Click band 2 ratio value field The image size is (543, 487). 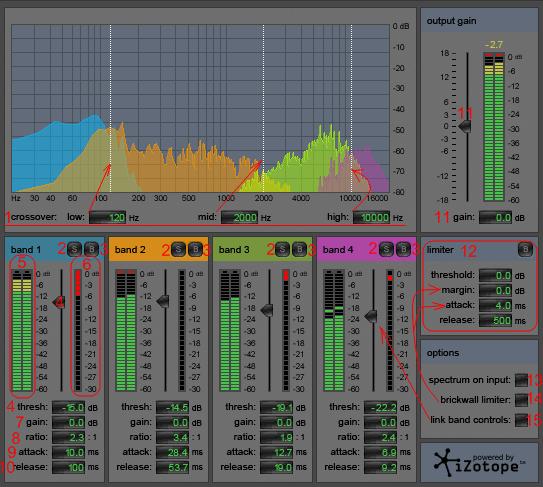172,437
